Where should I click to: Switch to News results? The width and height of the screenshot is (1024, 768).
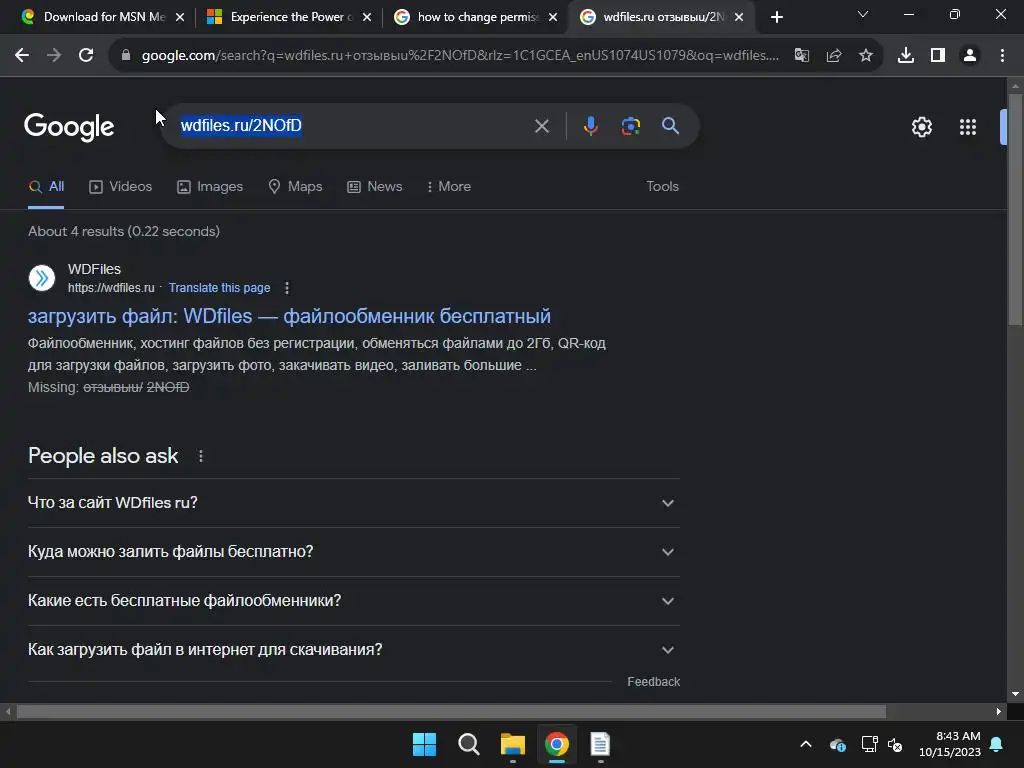coord(374,187)
